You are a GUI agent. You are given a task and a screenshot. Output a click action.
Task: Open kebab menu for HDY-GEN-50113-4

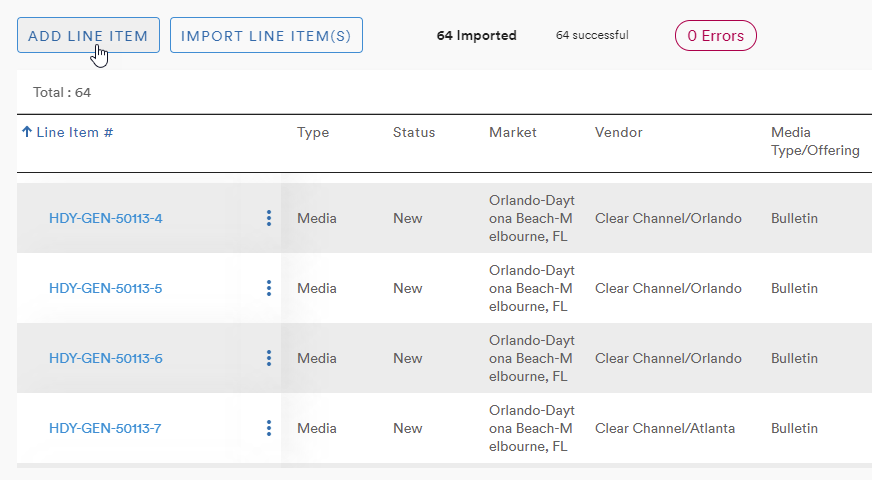pyautogui.click(x=269, y=218)
